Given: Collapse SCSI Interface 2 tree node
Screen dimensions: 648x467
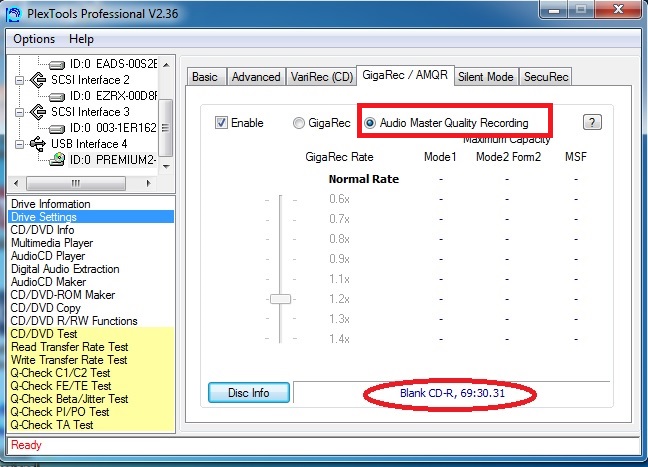Looking at the screenshot, I should (x=19, y=80).
